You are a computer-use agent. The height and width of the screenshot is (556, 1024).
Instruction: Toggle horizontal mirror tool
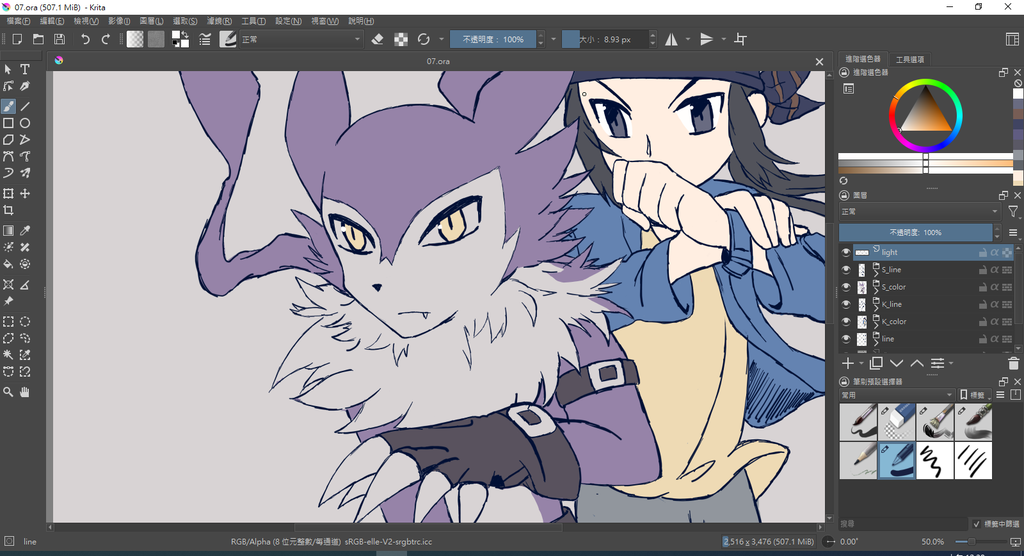pos(671,39)
